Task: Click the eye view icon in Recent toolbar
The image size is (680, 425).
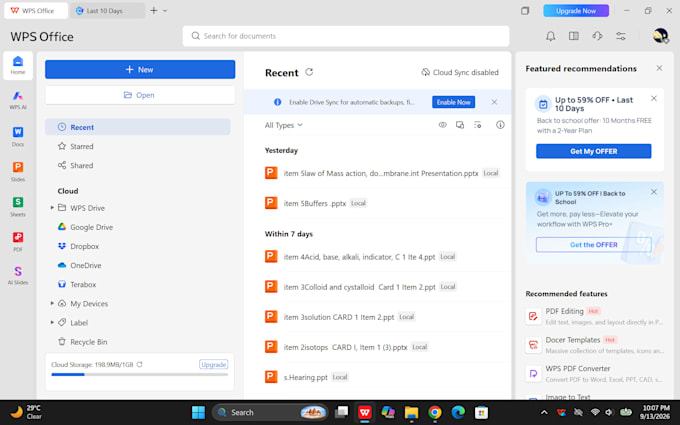Action: pyautogui.click(x=442, y=125)
